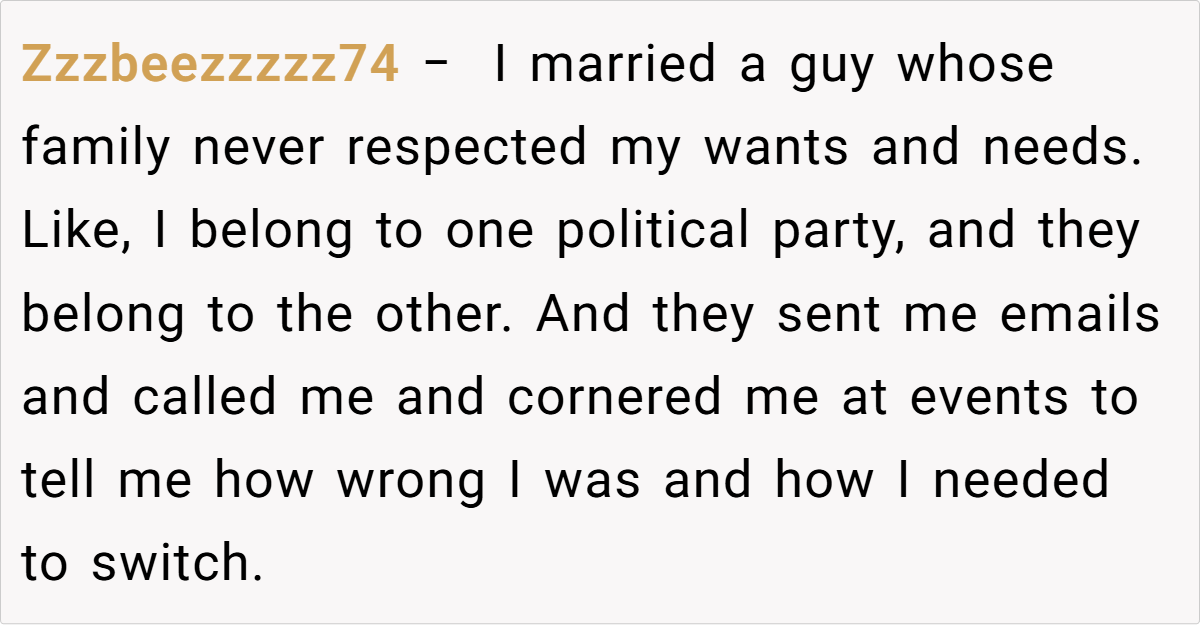The width and height of the screenshot is (1200, 625).
Task: Open the Zzzbeezzzzz74 username link
Action: 211,66
